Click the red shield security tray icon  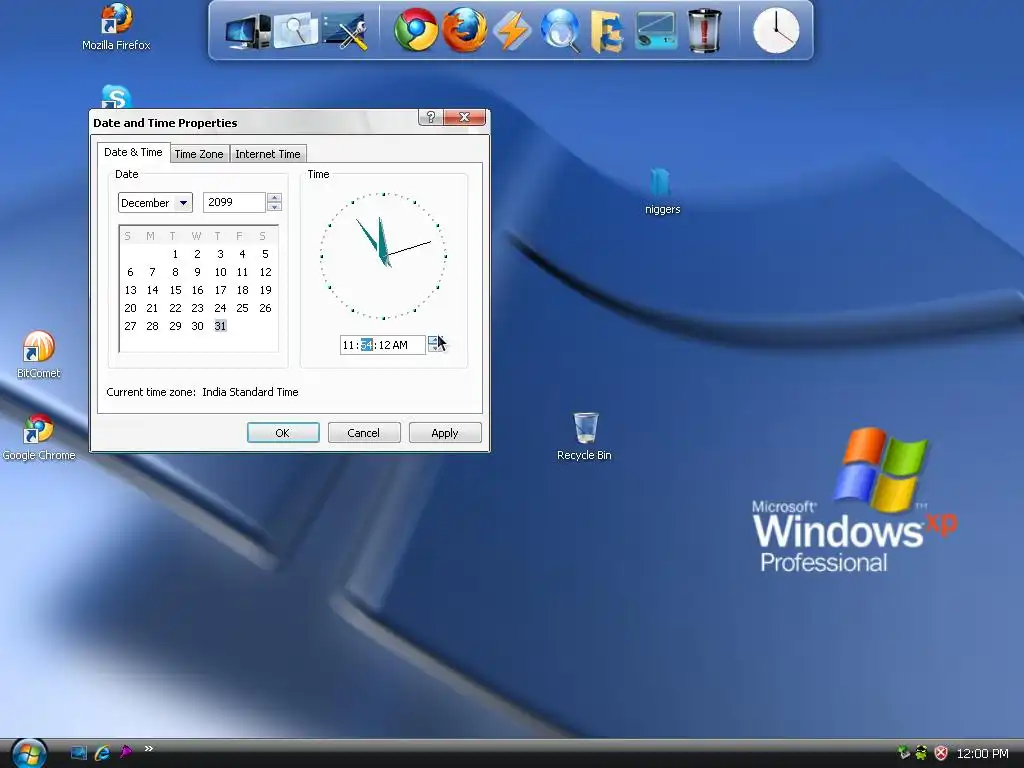941,753
